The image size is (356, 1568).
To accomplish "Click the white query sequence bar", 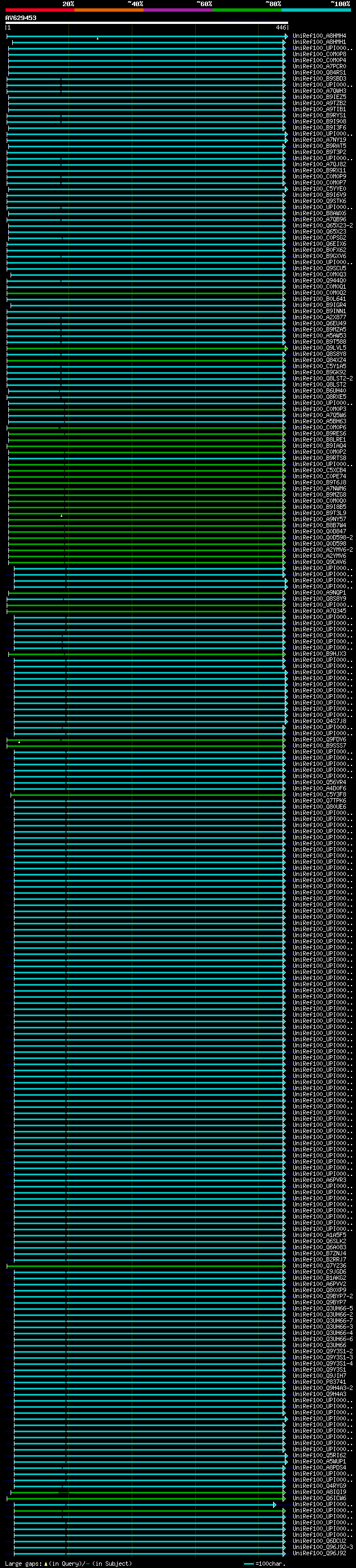I will click(x=147, y=23).
